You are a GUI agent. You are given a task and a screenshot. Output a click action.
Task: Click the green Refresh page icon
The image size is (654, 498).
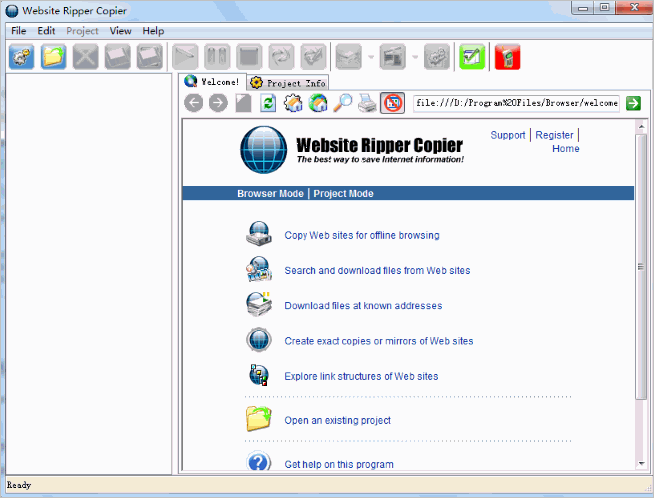[x=268, y=103]
